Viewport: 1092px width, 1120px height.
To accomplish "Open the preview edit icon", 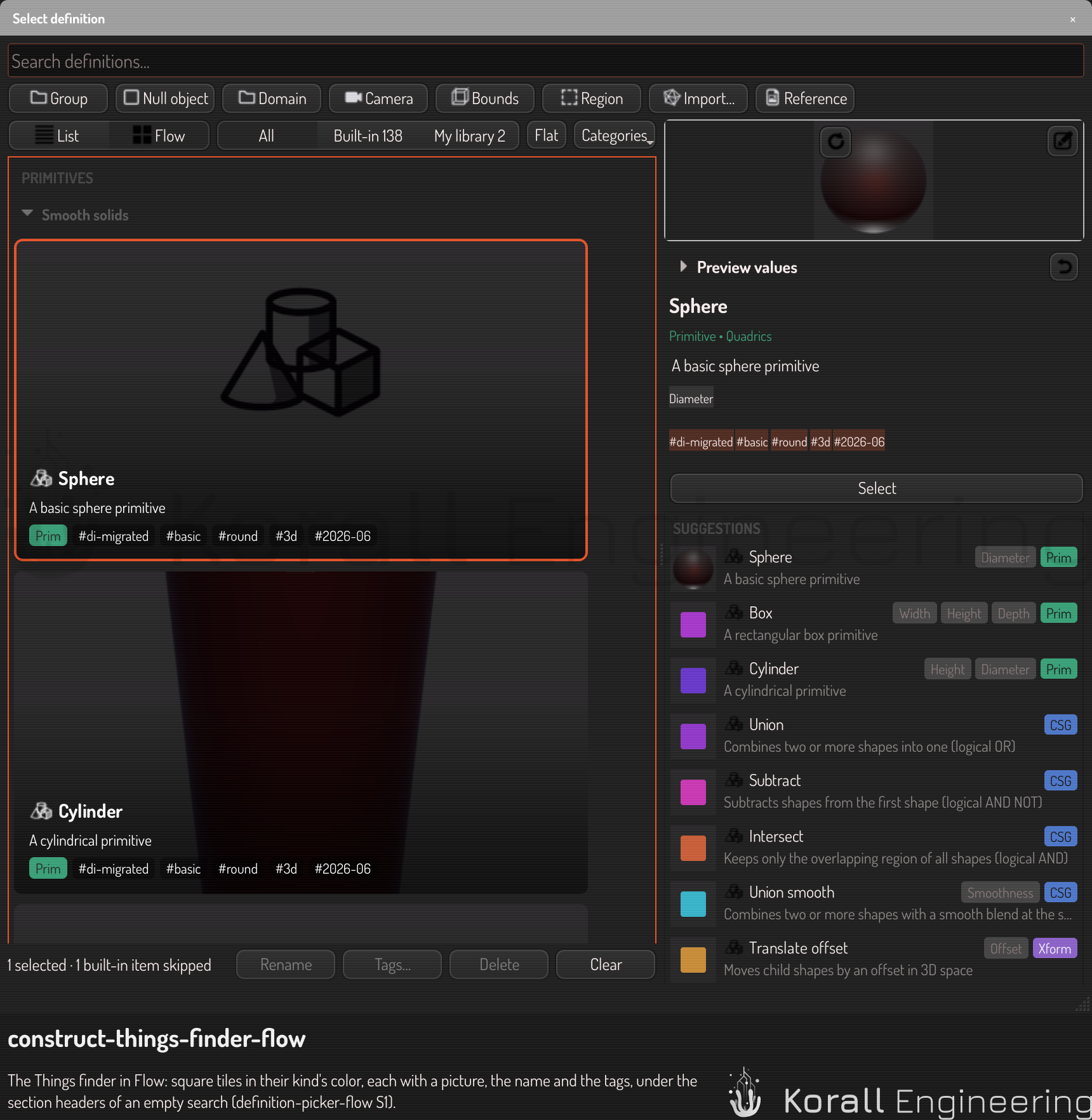I will [1062, 141].
